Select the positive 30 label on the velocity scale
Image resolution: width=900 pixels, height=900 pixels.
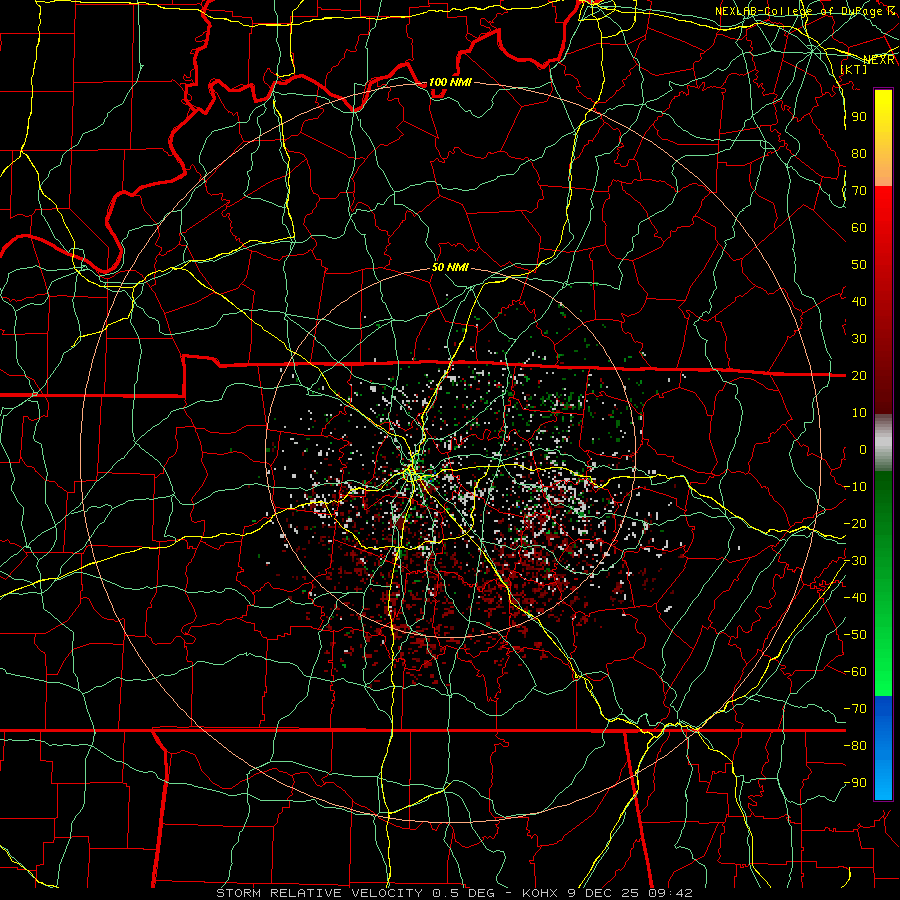859,339
